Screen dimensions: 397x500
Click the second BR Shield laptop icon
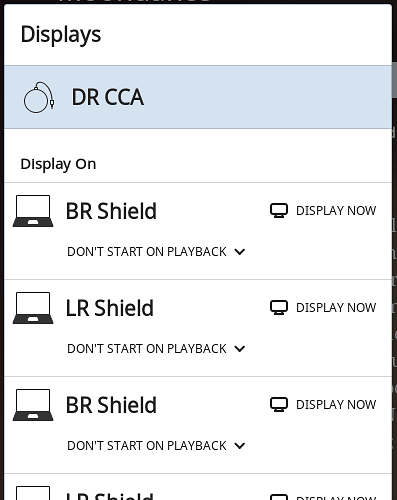tap(33, 405)
